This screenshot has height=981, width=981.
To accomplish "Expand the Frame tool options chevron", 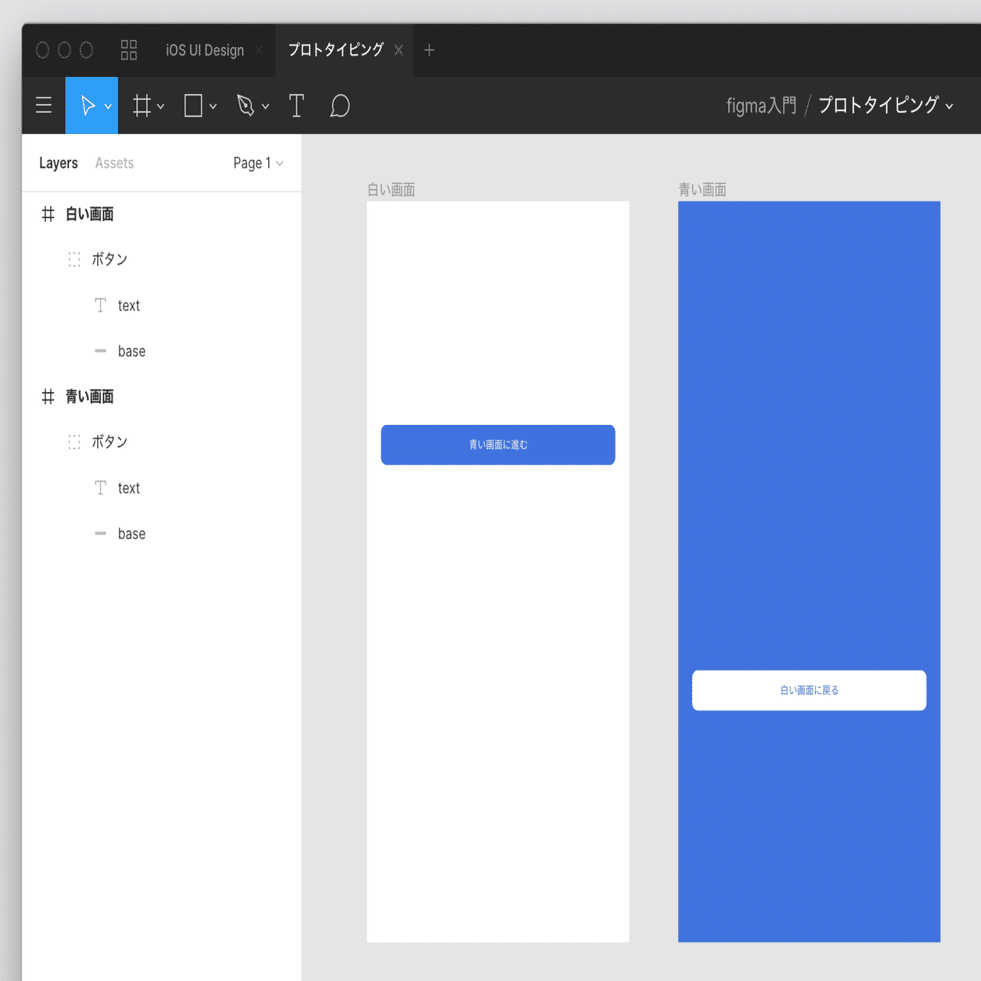I will click(x=161, y=106).
